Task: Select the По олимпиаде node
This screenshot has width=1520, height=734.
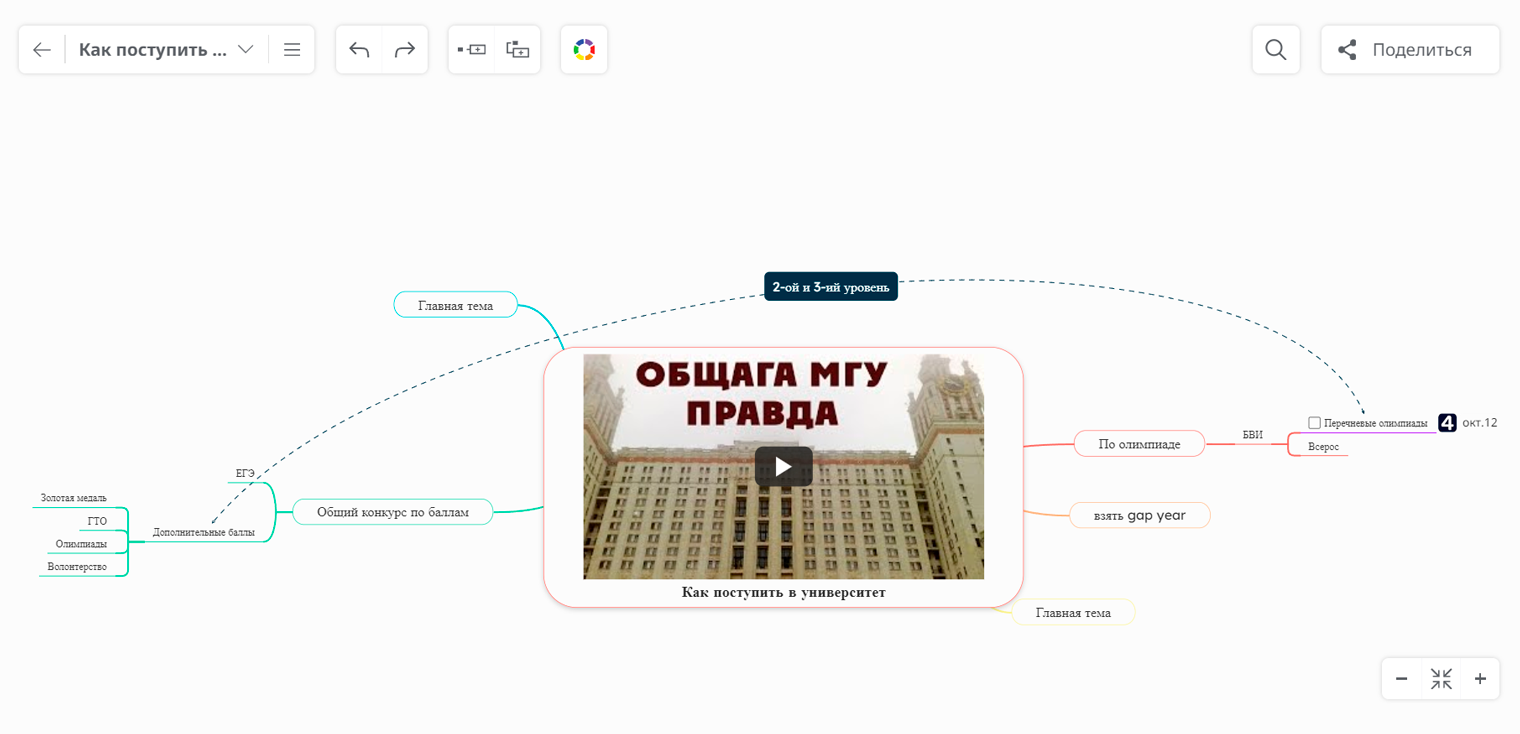Action: [x=1139, y=444]
